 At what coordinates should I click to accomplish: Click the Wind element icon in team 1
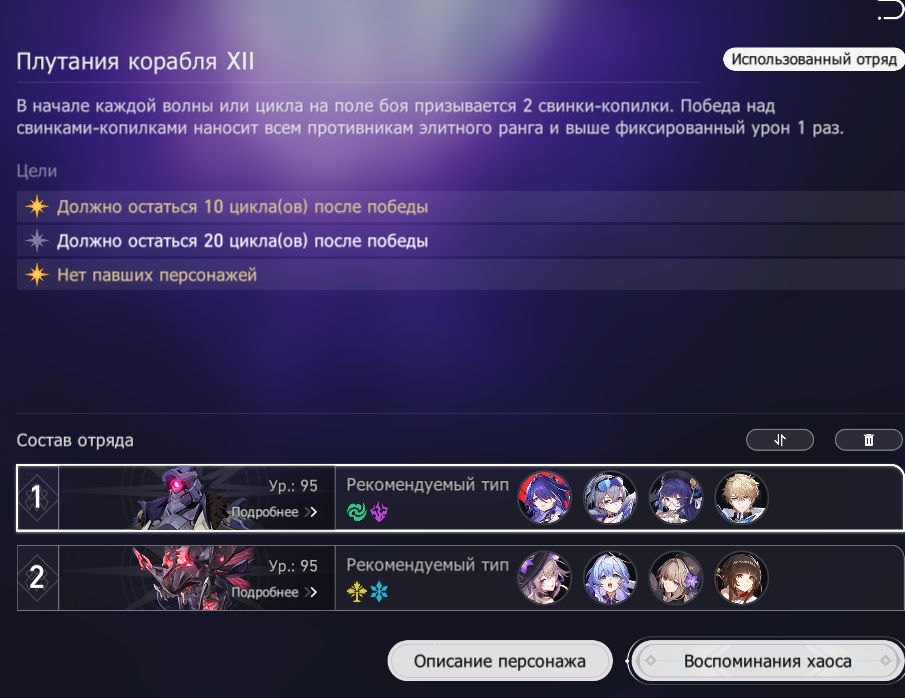pyautogui.click(x=357, y=512)
